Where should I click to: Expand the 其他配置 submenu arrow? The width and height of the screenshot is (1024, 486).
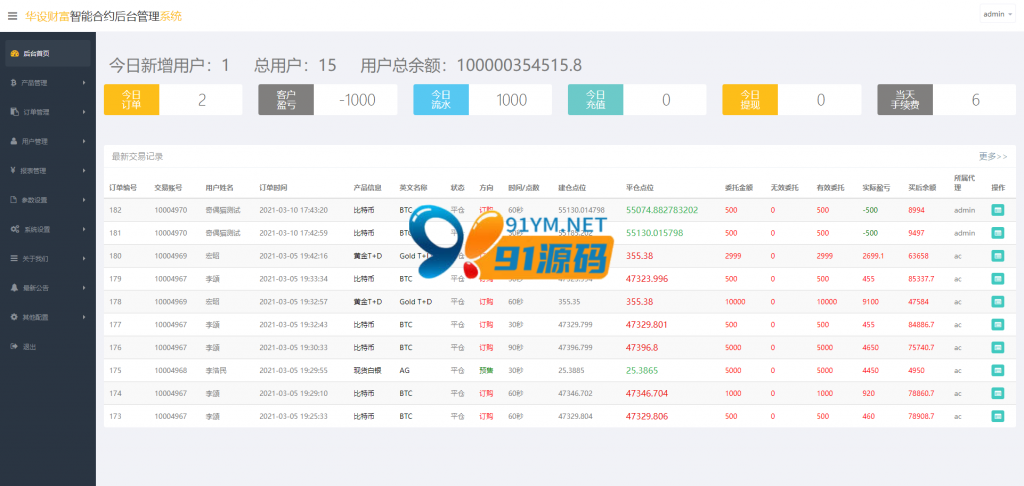[x=84, y=317]
